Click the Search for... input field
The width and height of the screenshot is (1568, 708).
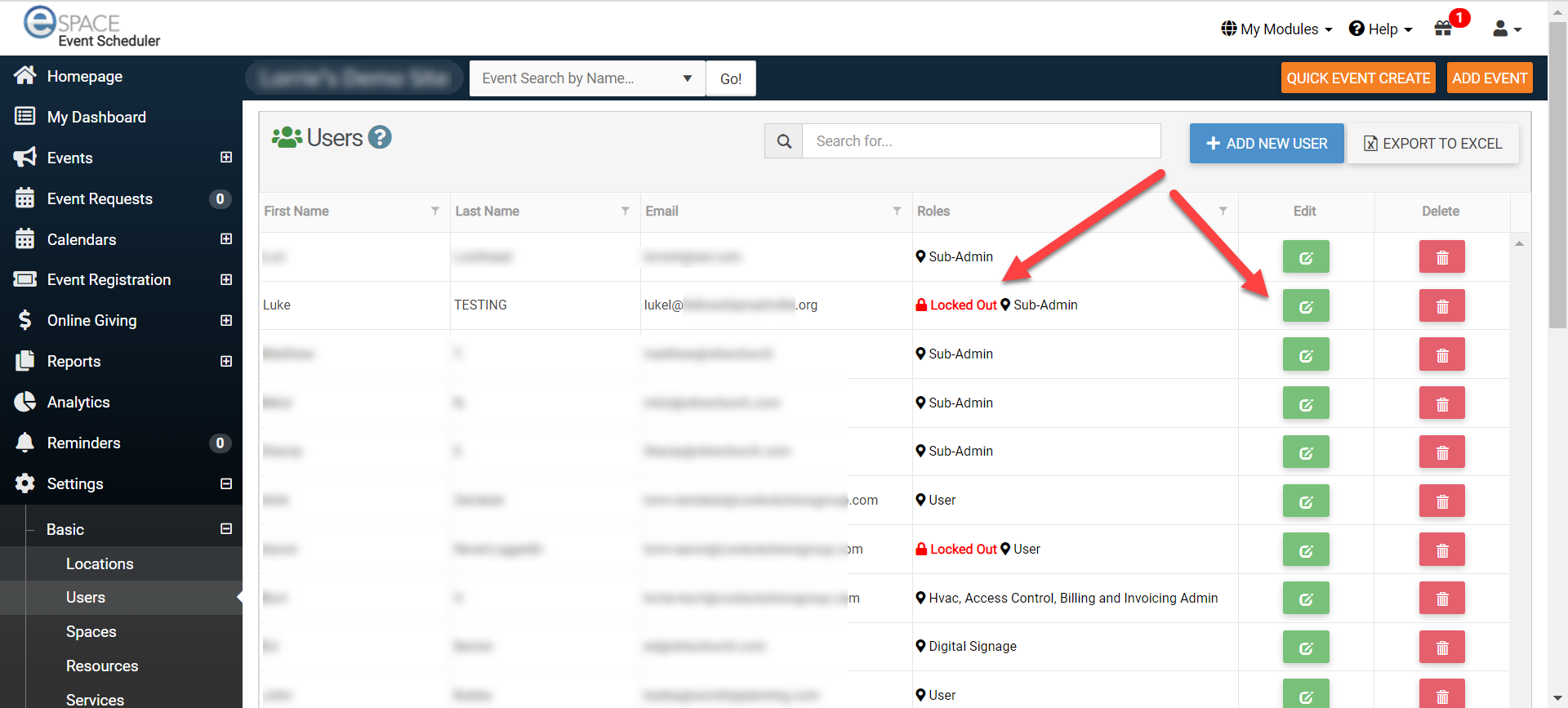pyautogui.click(x=981, y=141)
